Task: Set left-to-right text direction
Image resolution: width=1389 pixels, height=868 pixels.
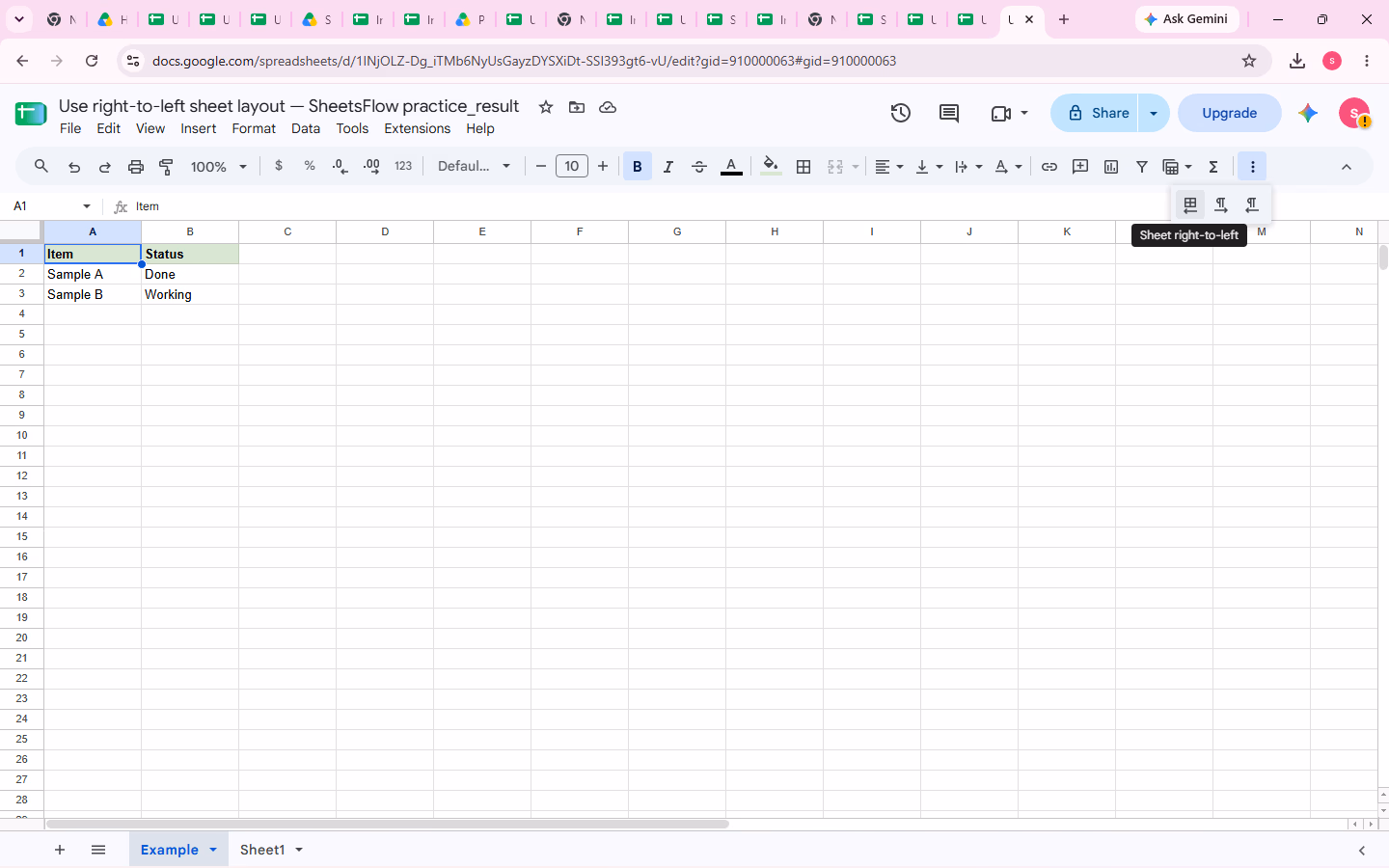Action: click(1221, 204)
